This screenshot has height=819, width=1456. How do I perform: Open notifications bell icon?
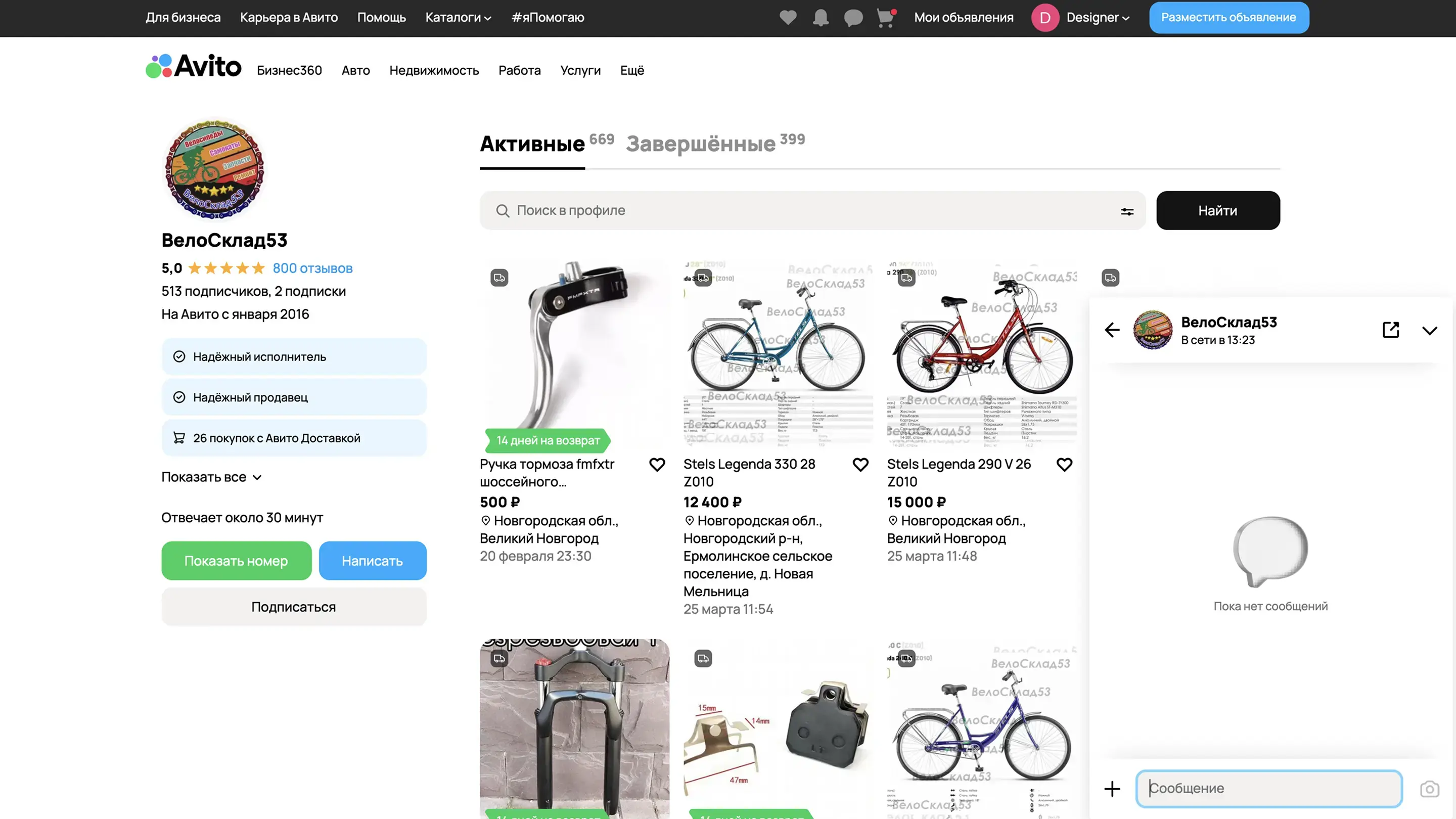click(821, 18)
